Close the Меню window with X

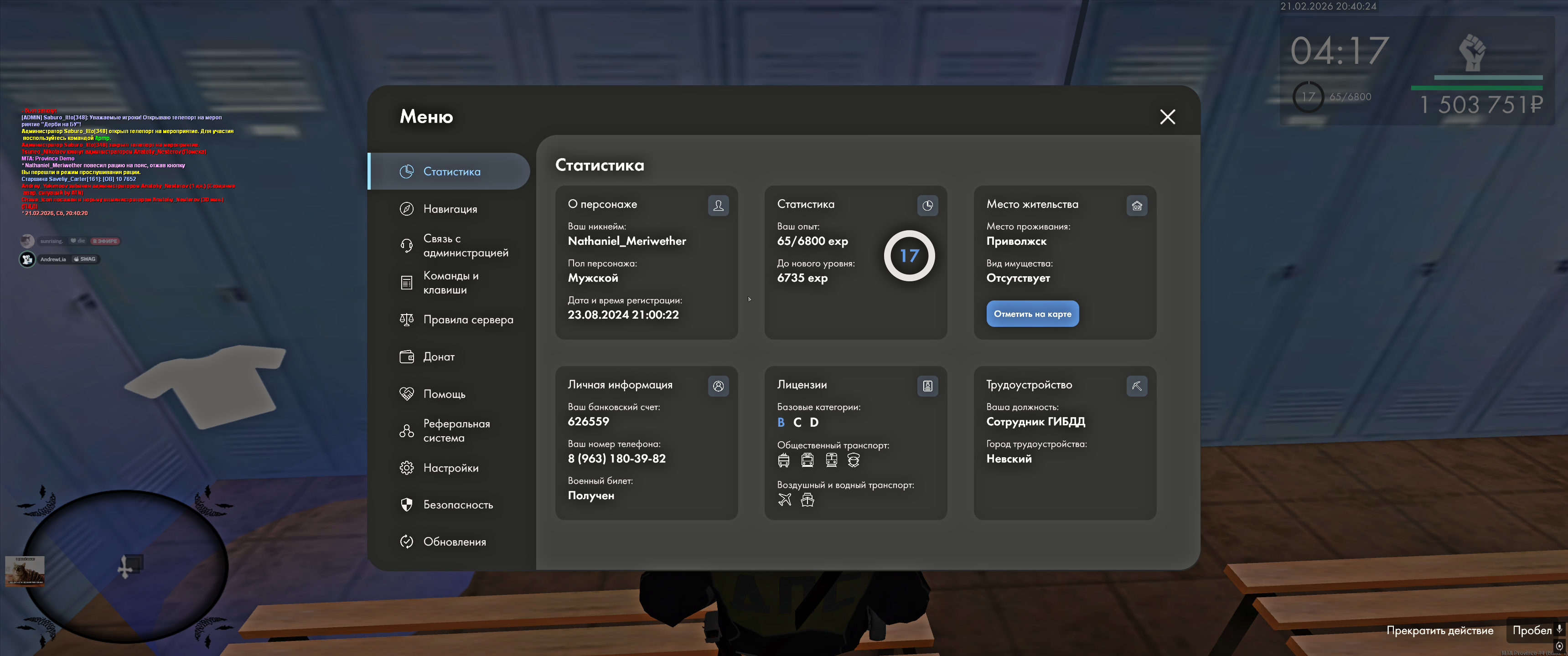(x=1167, y=117)
